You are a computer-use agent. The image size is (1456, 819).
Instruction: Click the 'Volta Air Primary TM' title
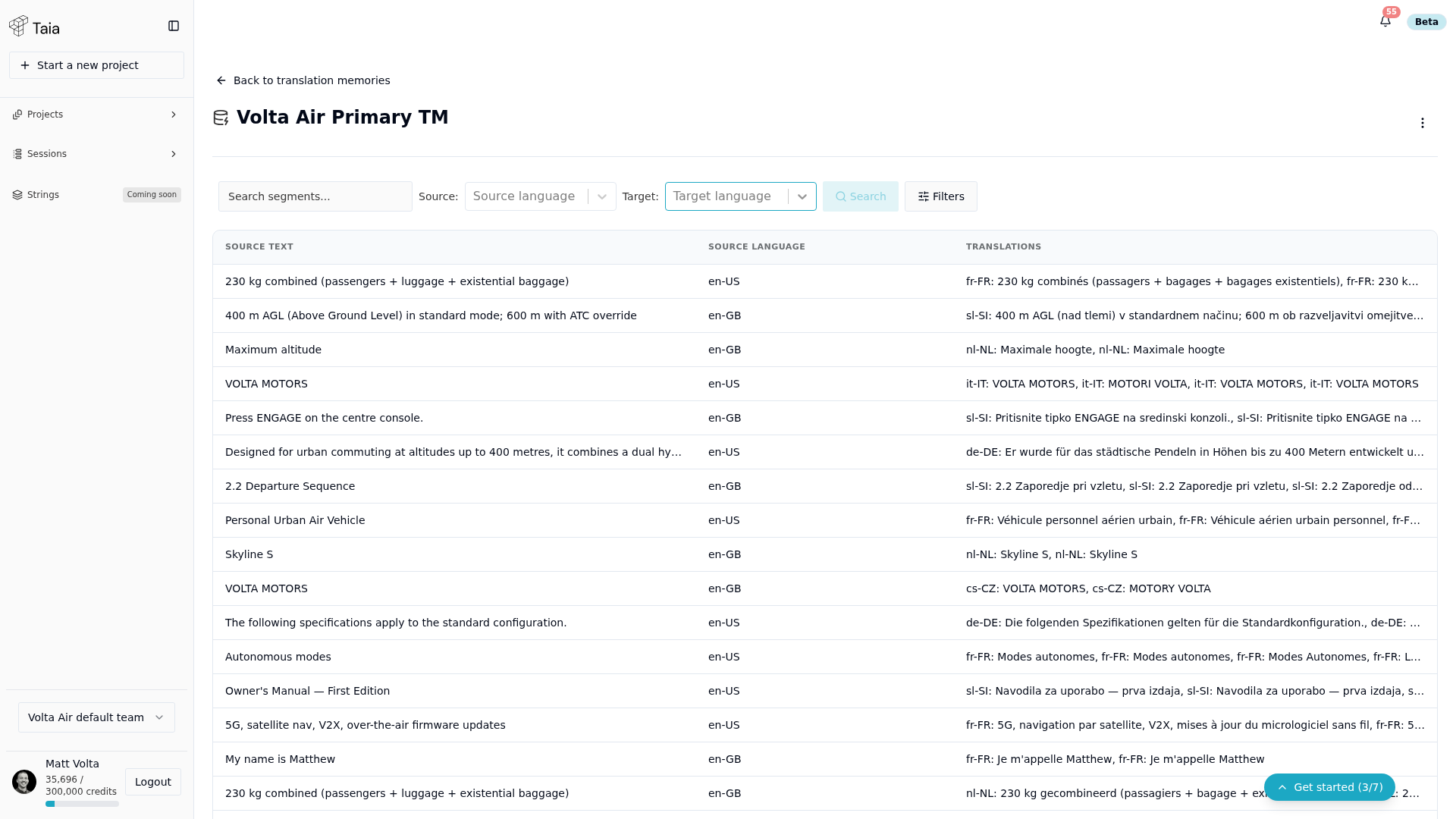[342, 118]
